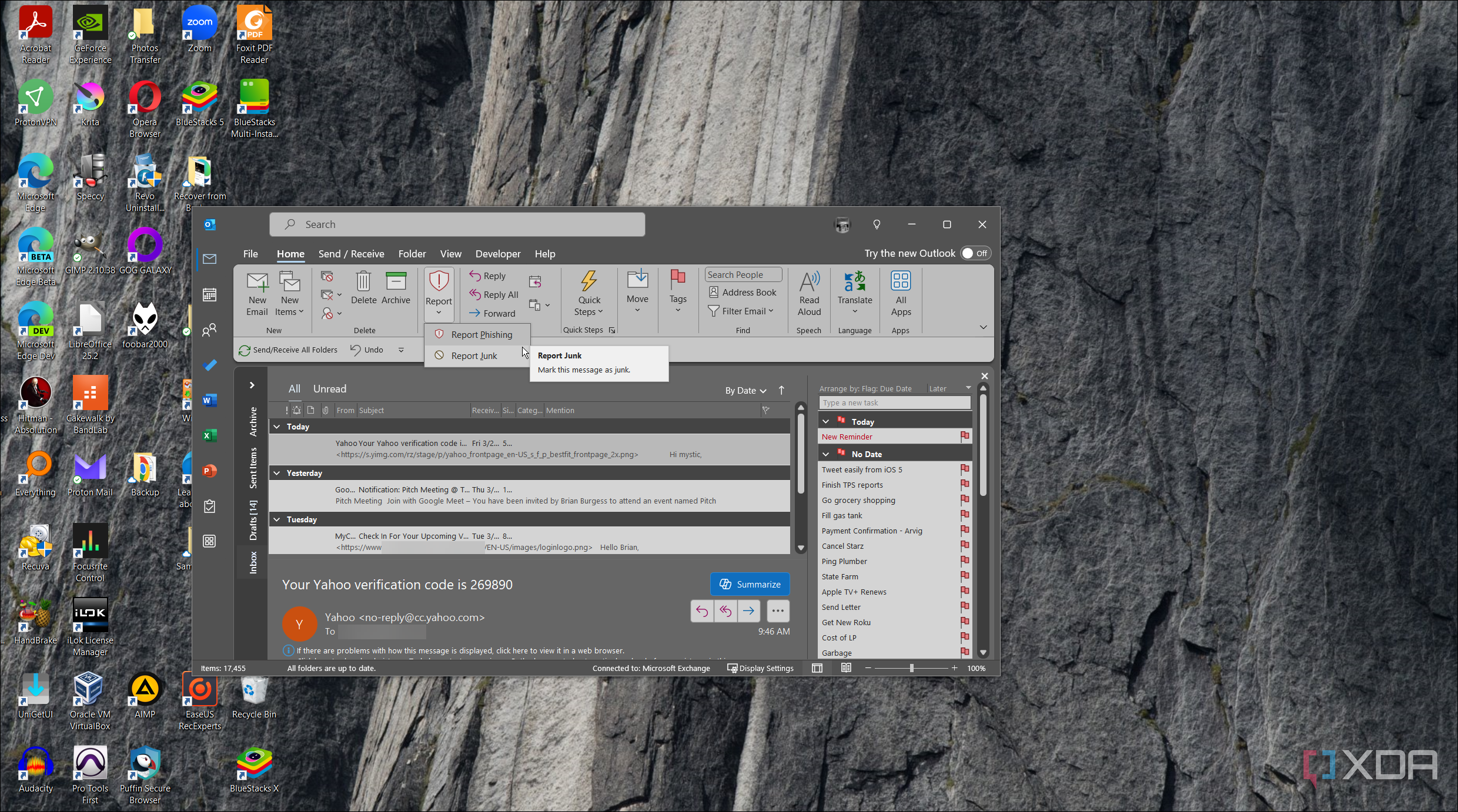
Task: Click the Reply arrow in reading pane
Action: pos(702,611)
